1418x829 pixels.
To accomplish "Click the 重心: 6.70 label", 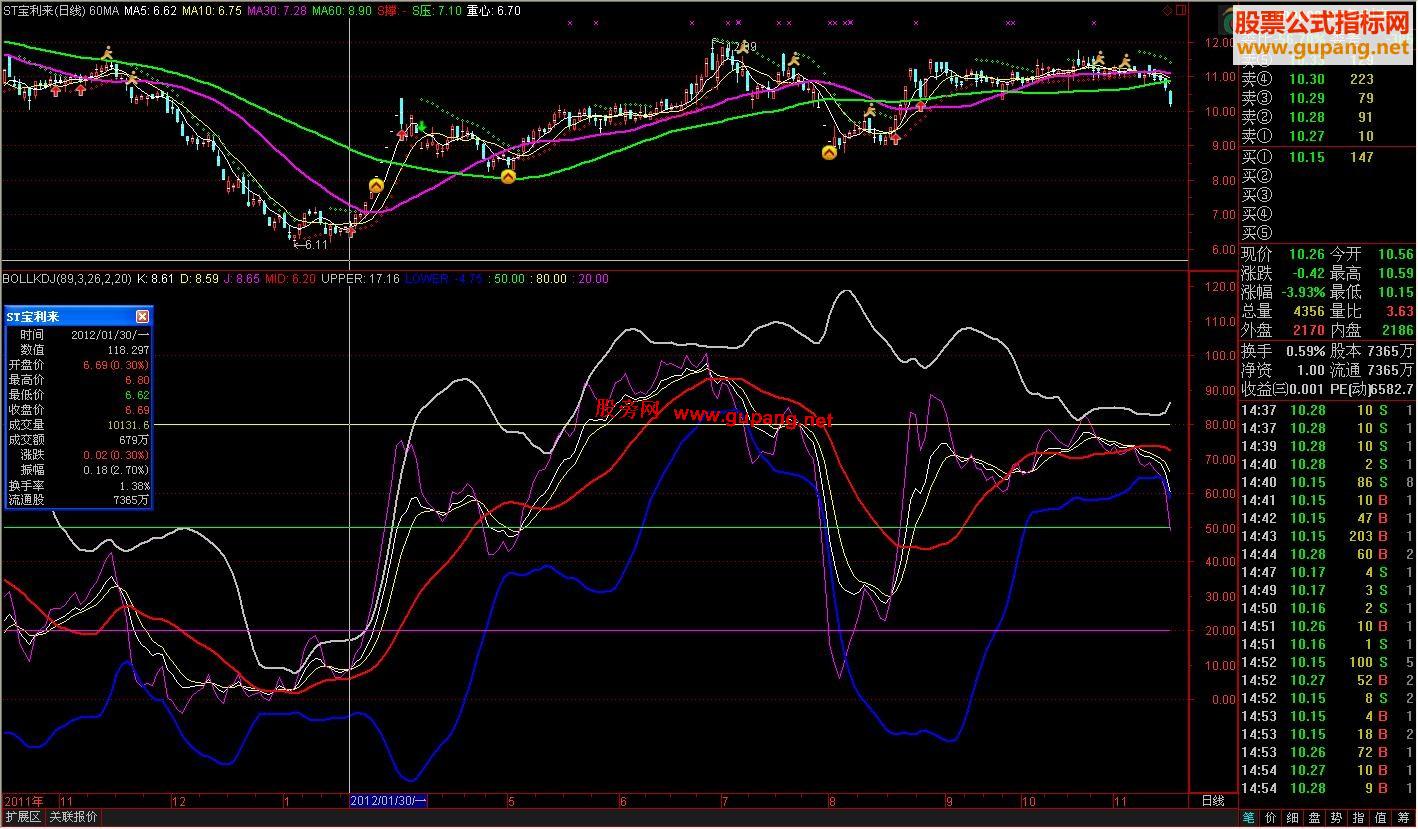I will pyautogui.click(x=494, y=10).
